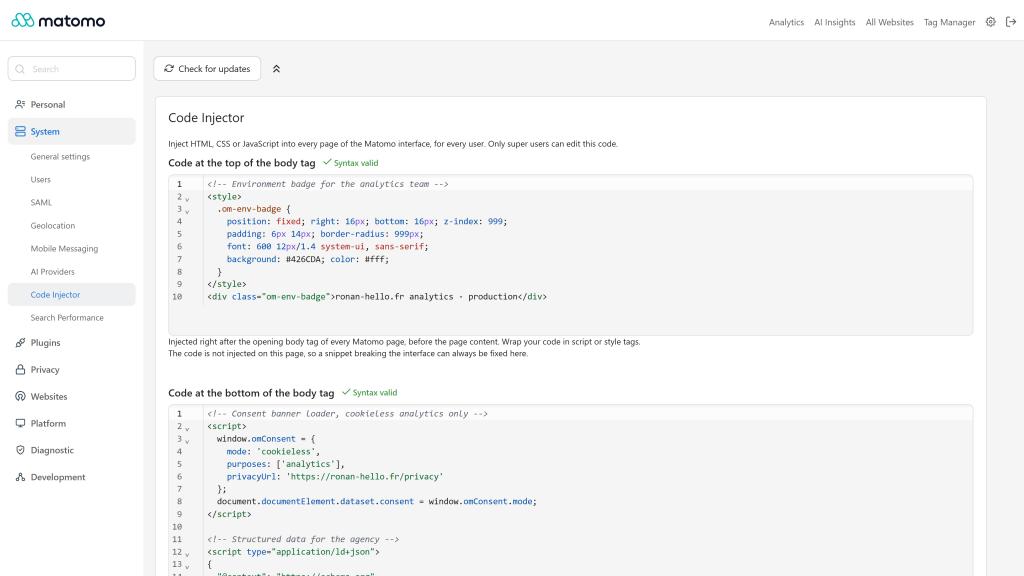Viewport: 1024px width, 576px height.
Task: Open the Users settings page
Action: (x=40, y=180)
